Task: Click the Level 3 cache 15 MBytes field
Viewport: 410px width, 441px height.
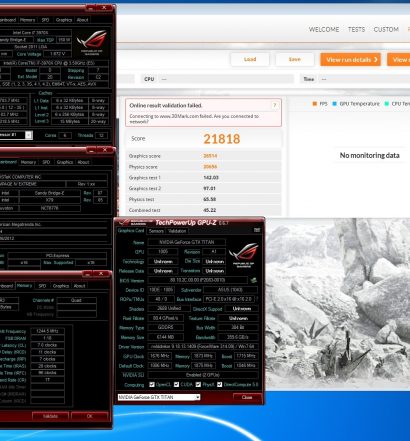Action: pos(70,122)
